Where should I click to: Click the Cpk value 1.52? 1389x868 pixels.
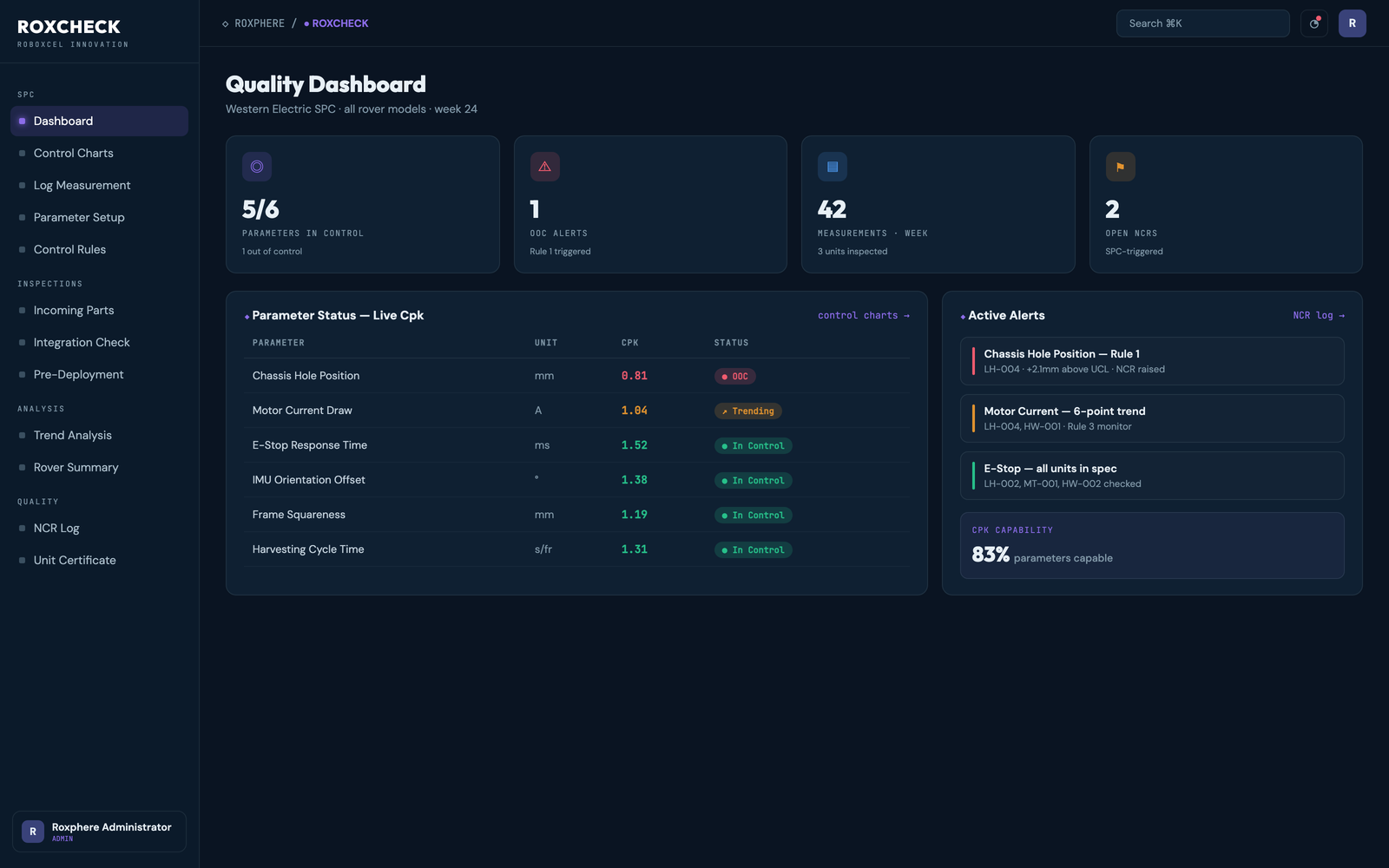[635, 445]
